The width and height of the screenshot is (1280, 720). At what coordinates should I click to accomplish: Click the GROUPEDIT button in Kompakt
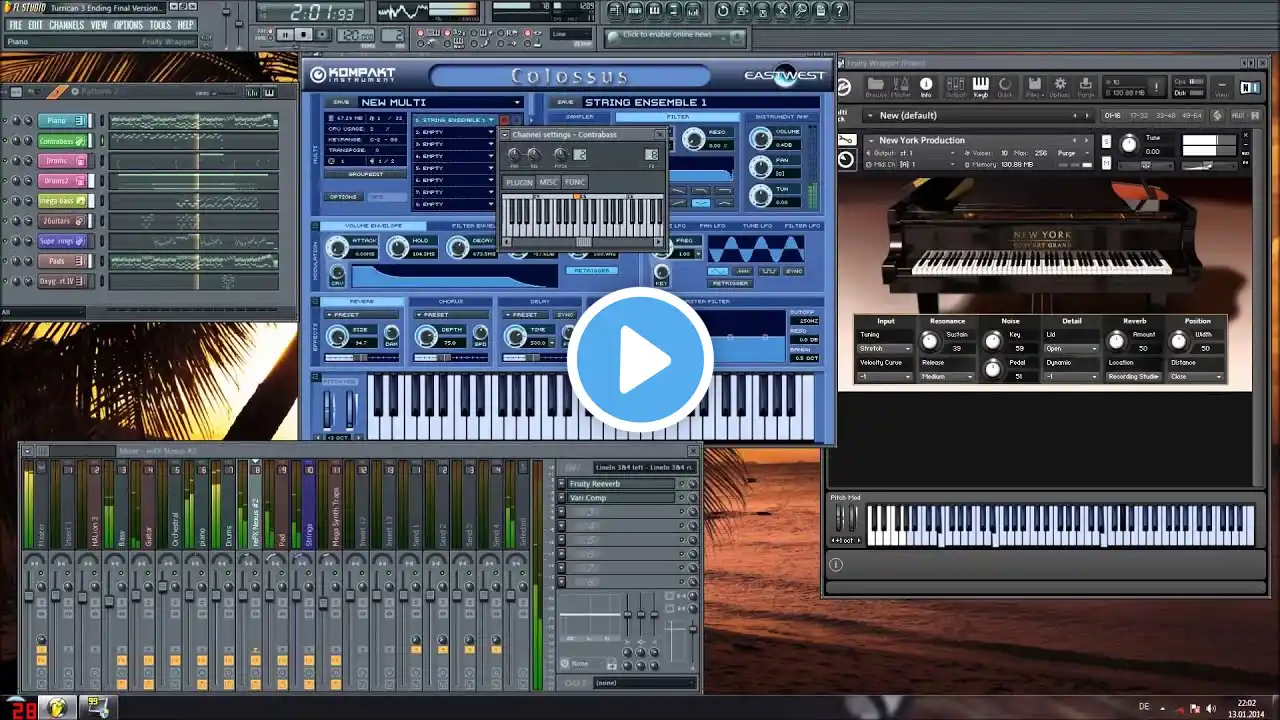coord(366,174)
